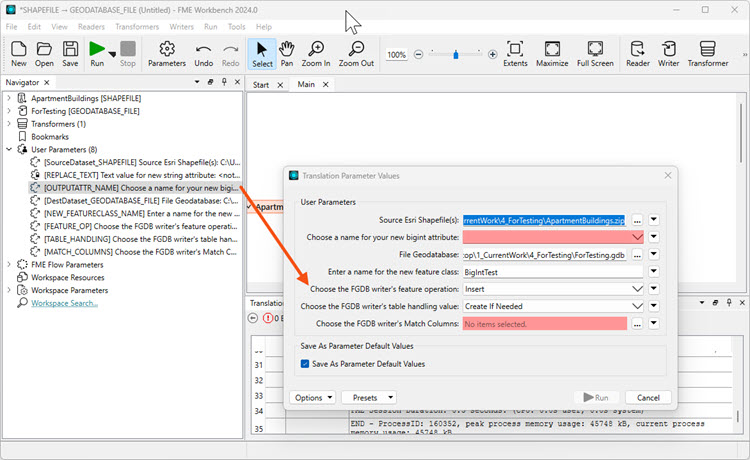
Task: Click the Redo toolbar icon
Action: click(231, 54)
